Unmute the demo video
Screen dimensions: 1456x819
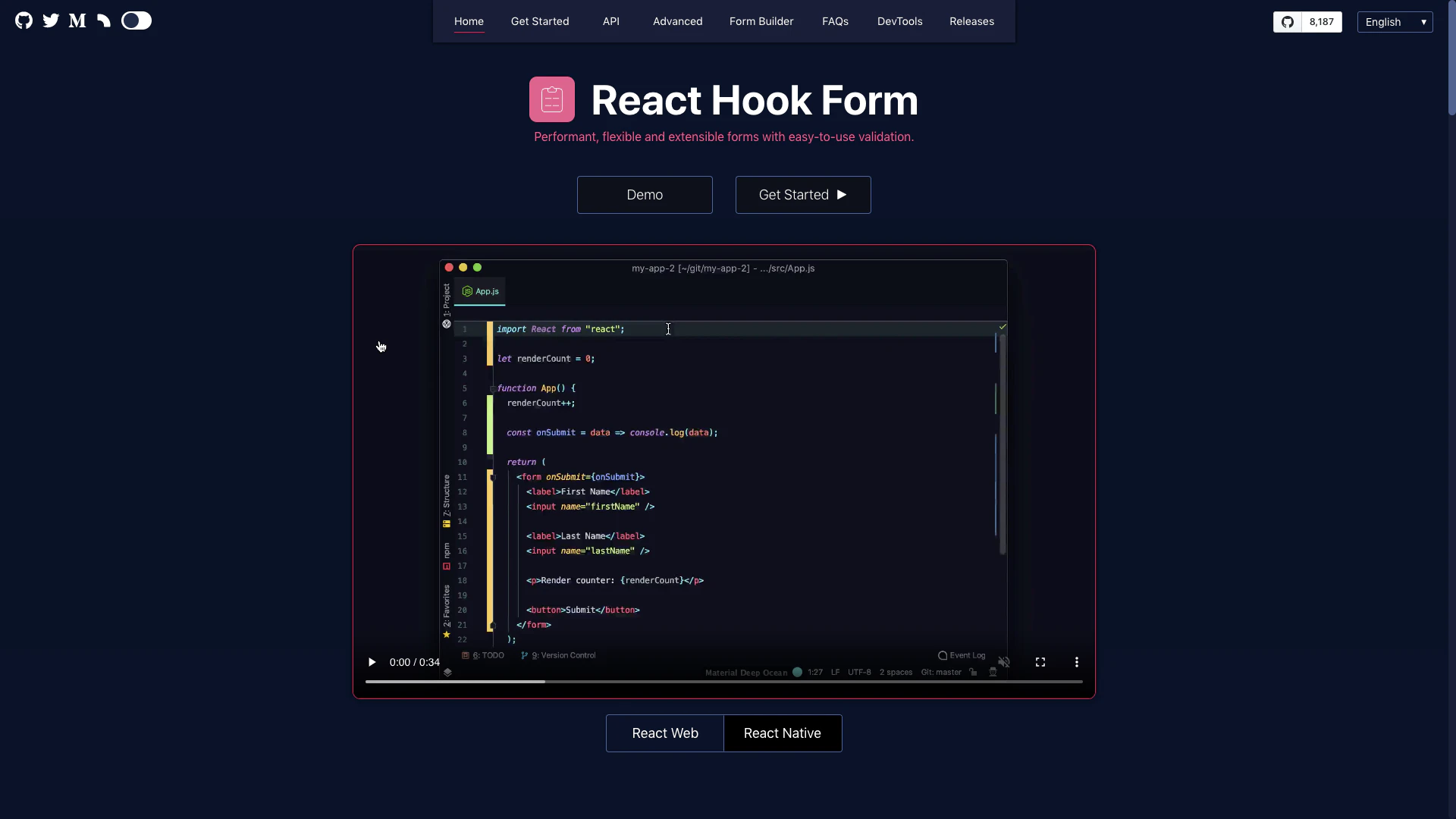1004,661
